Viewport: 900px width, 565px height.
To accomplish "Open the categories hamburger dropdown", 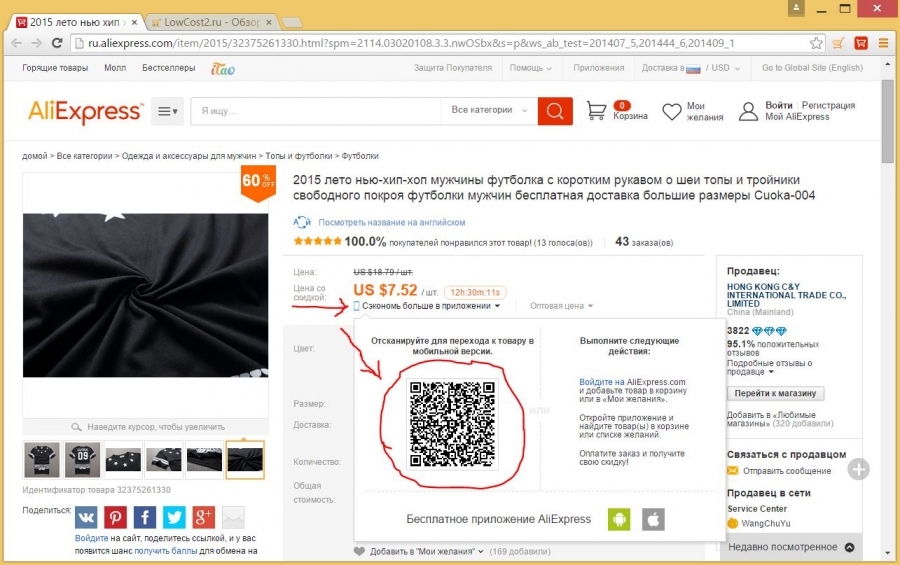I will 168,111.
